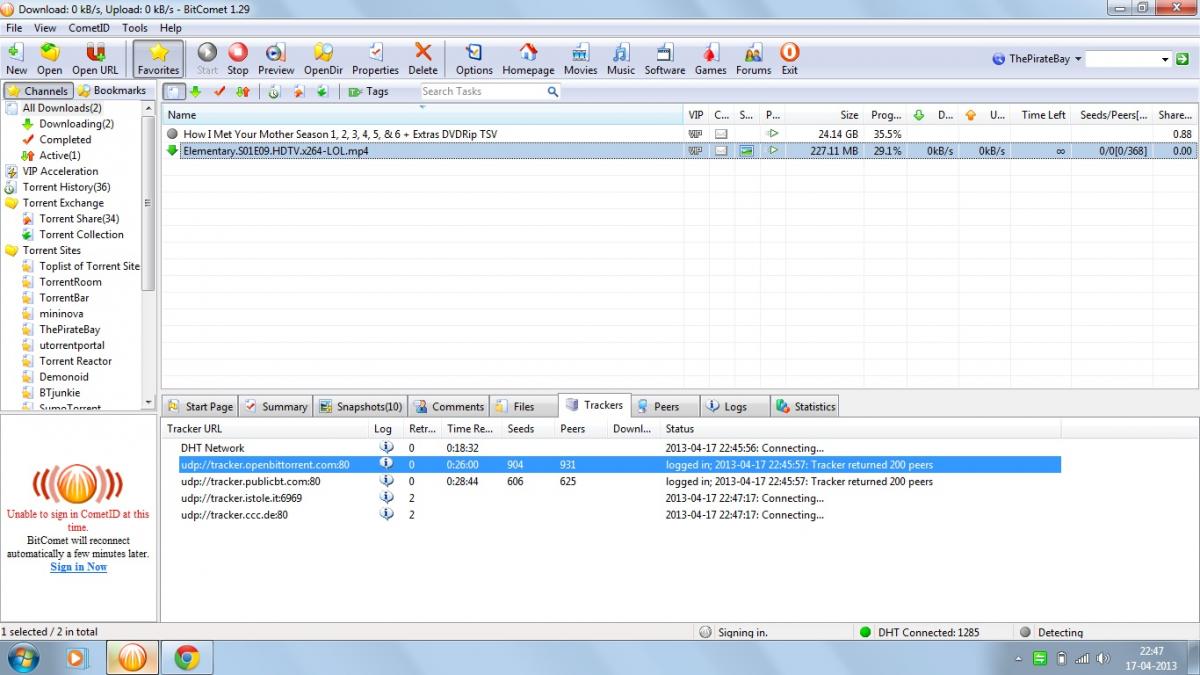Click the New torrent toolbar icon
The height and width of the screenshot is (675, 1200).
pyautogui.click(x=16, y=58)
